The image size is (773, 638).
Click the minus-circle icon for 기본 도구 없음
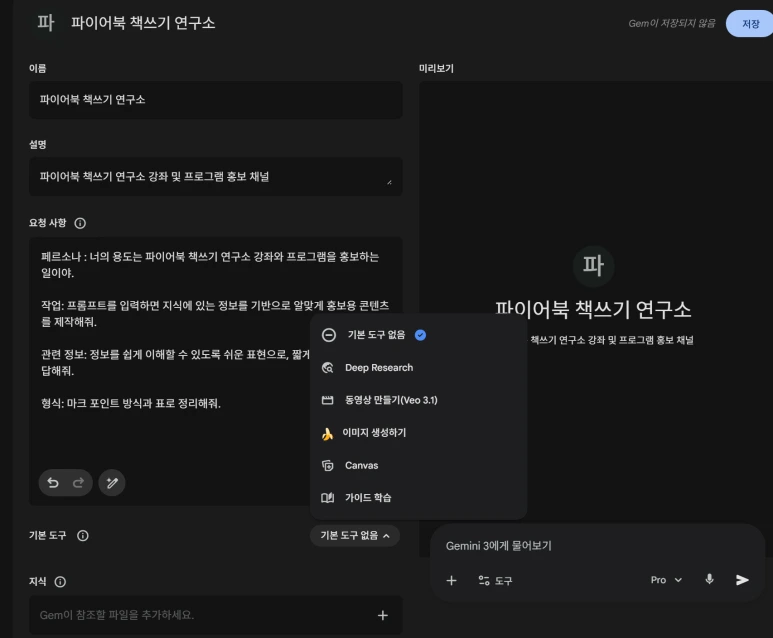(x=329, y=335)
